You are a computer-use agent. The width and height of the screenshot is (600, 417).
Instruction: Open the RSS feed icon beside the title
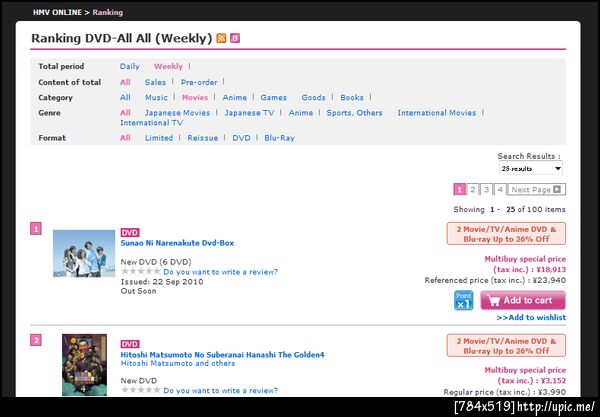pos(221,38)
